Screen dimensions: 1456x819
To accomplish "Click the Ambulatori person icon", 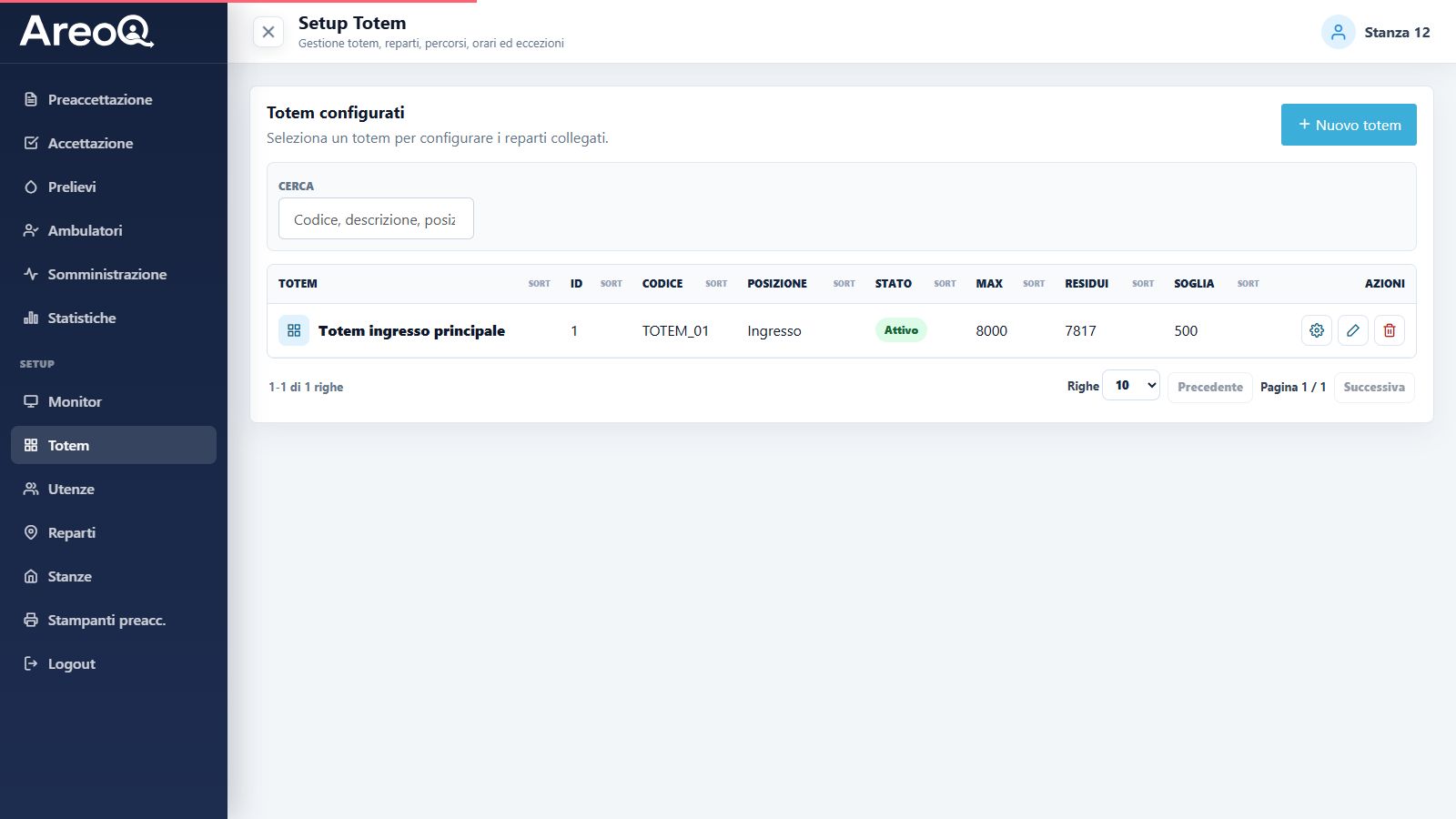I will coord(31,230).
